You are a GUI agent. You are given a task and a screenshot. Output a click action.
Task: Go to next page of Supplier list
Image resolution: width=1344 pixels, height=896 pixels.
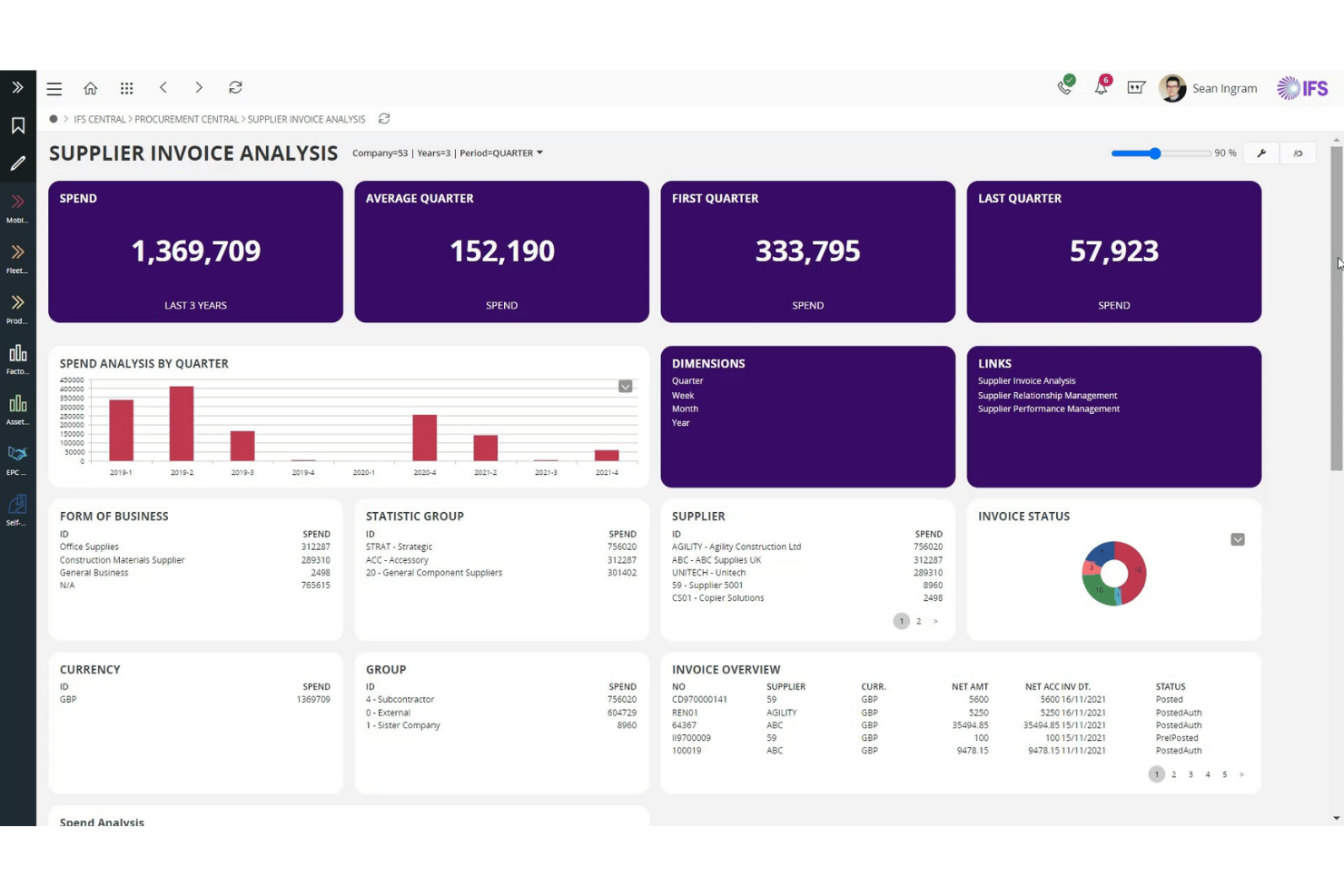point(935,622)
